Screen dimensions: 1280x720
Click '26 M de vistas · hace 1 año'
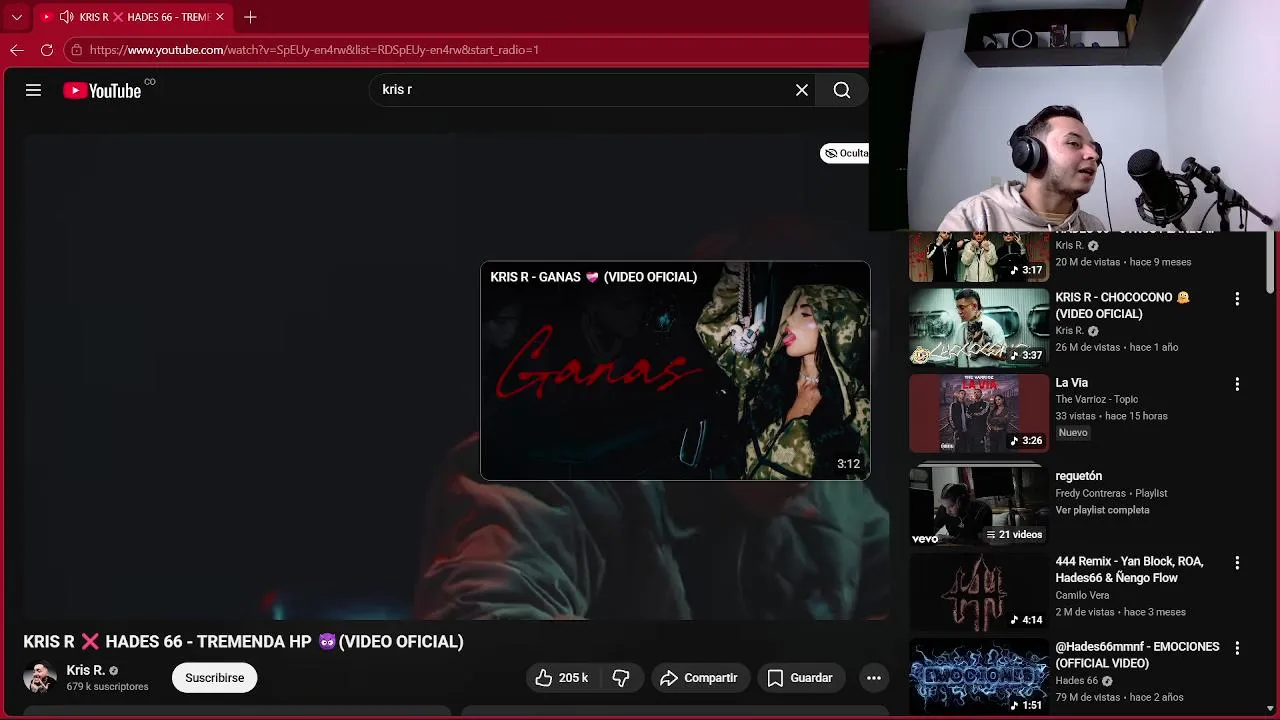point(1117,347)
